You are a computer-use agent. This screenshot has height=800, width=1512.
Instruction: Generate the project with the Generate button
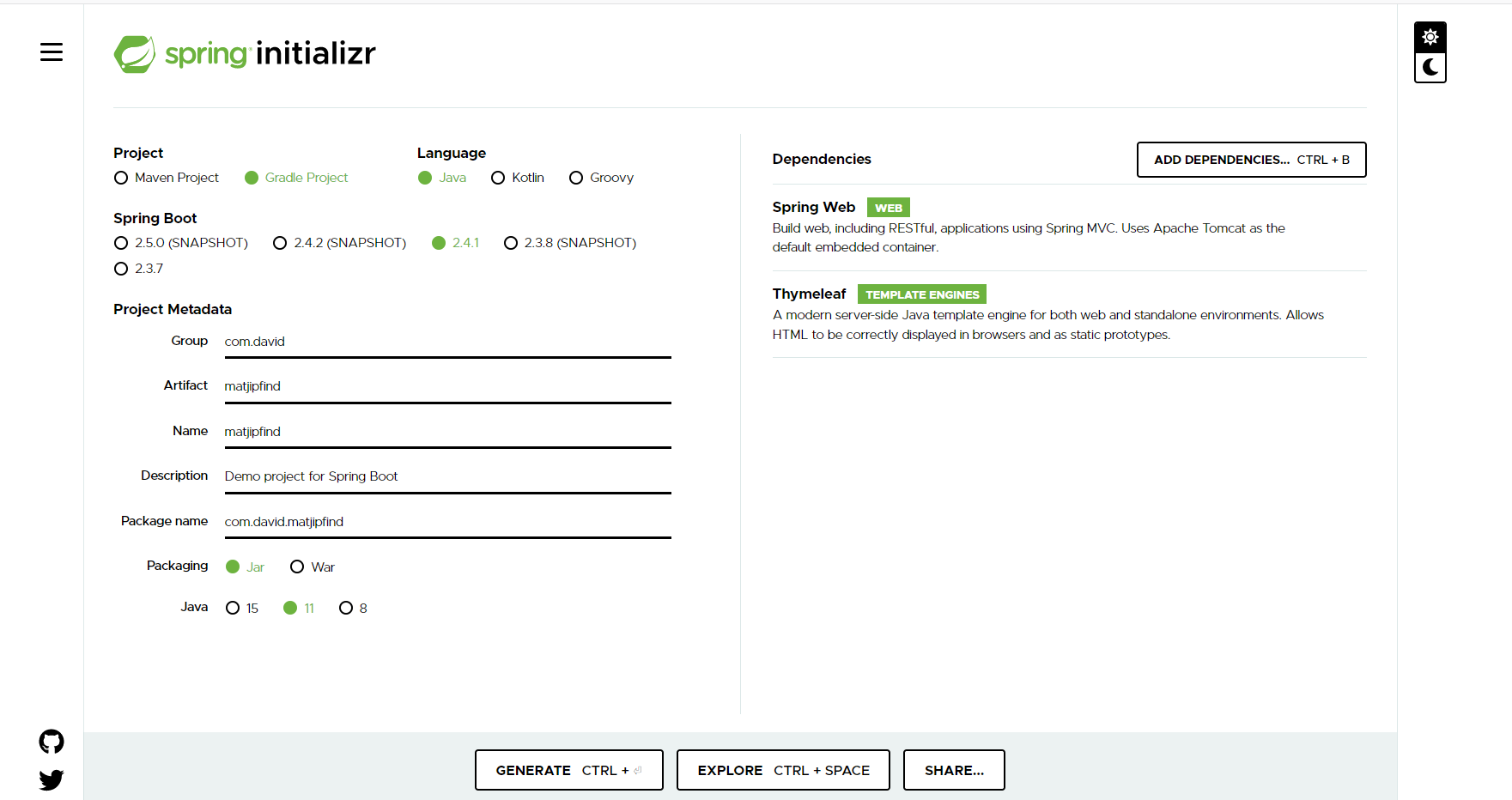coord(568,770)
